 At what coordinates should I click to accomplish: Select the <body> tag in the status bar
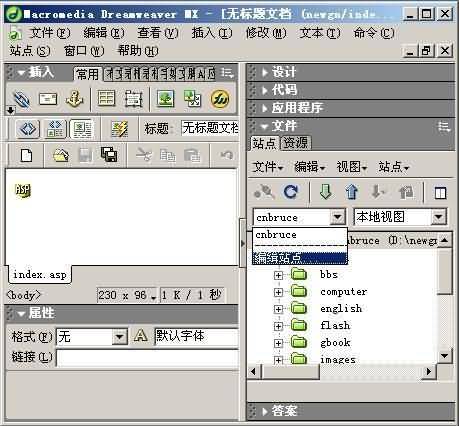click(x=24, y=295)
